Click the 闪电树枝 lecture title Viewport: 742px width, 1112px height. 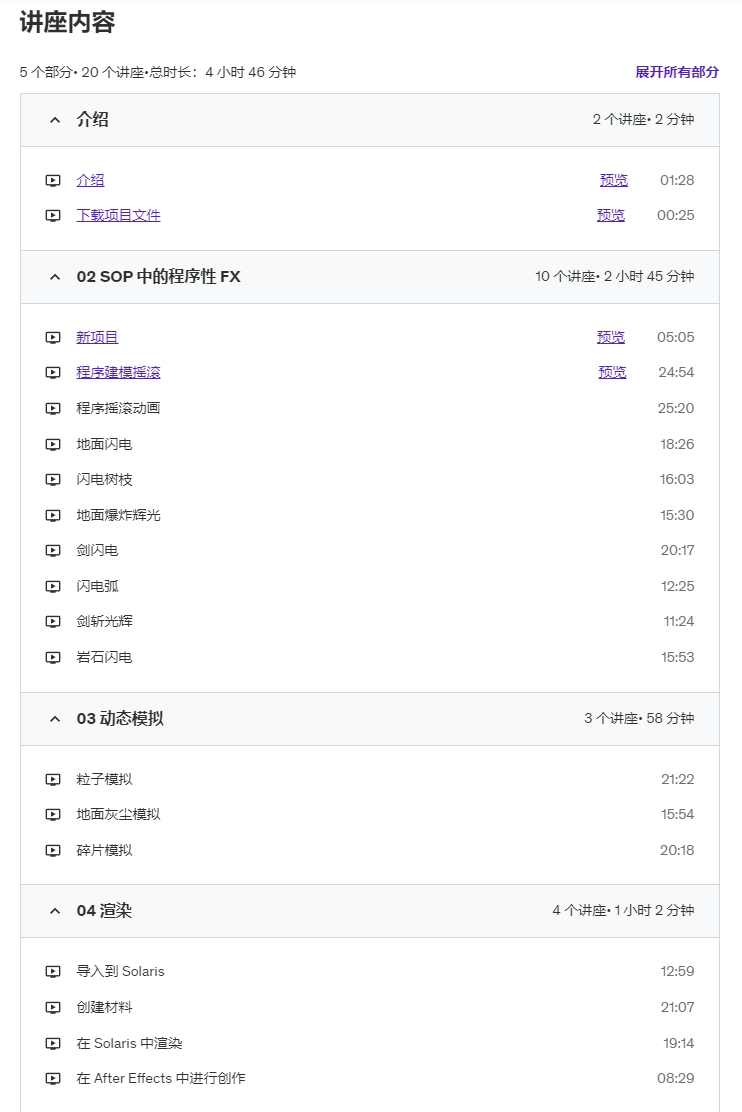[x=104, y=479]
